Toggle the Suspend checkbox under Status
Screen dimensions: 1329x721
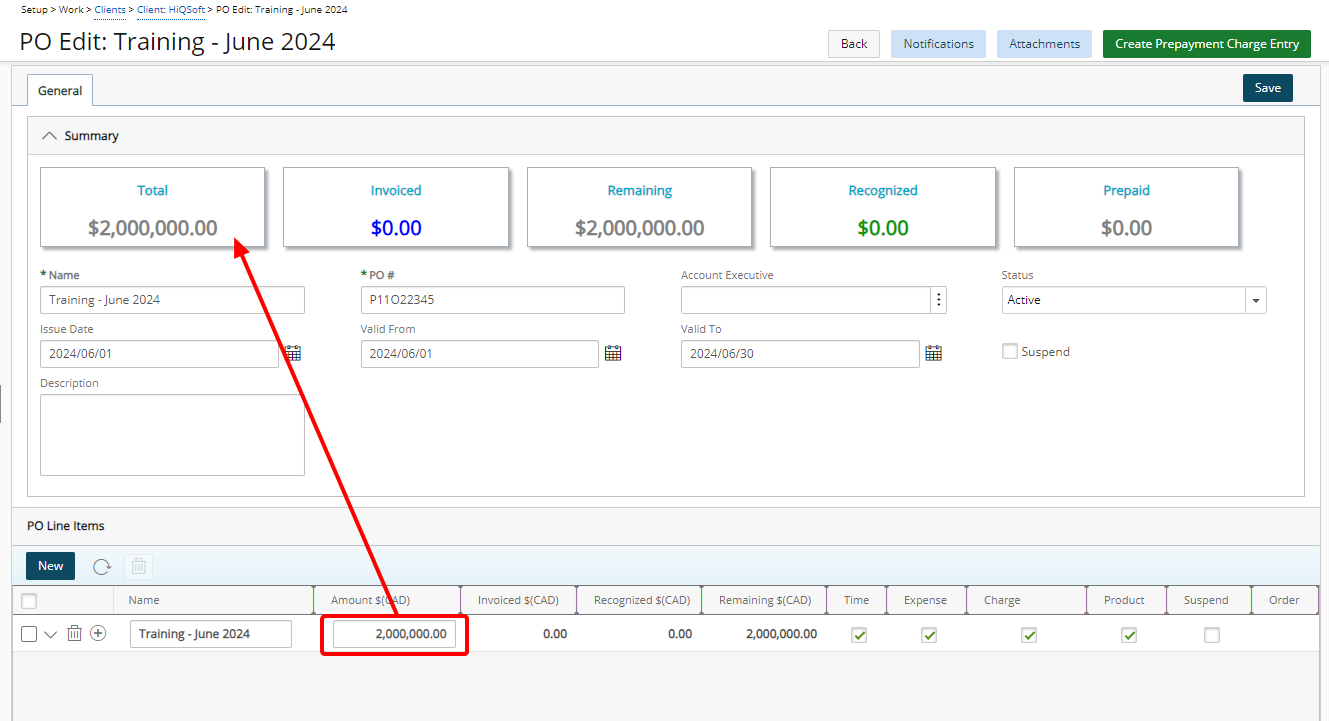click(x=1010, y=351)
